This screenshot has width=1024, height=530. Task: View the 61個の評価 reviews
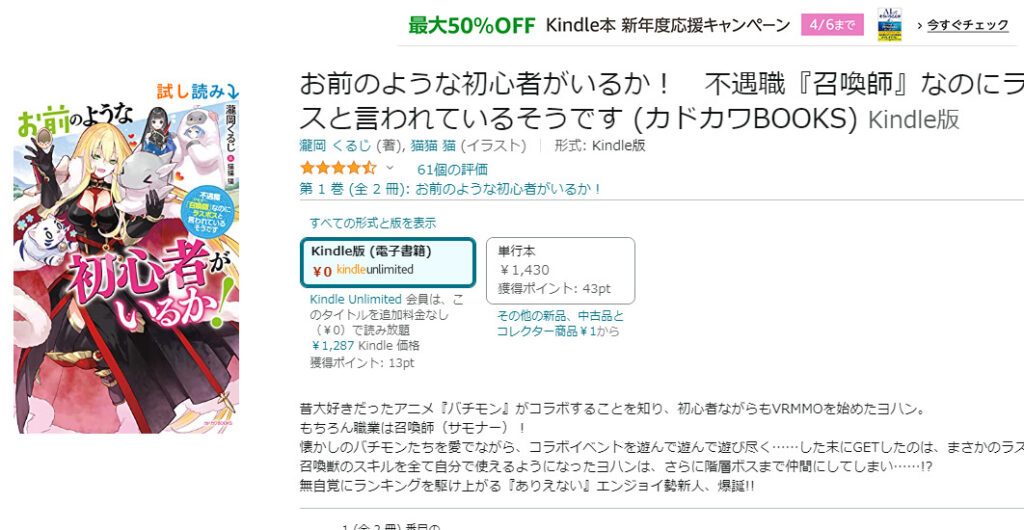click(x=452, y=168)
